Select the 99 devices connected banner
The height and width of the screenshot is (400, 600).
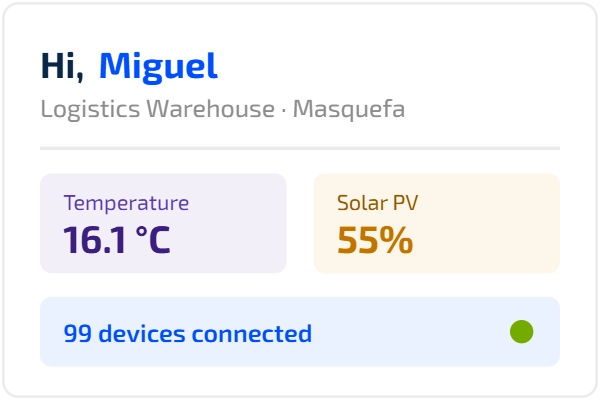click(300, 331)
